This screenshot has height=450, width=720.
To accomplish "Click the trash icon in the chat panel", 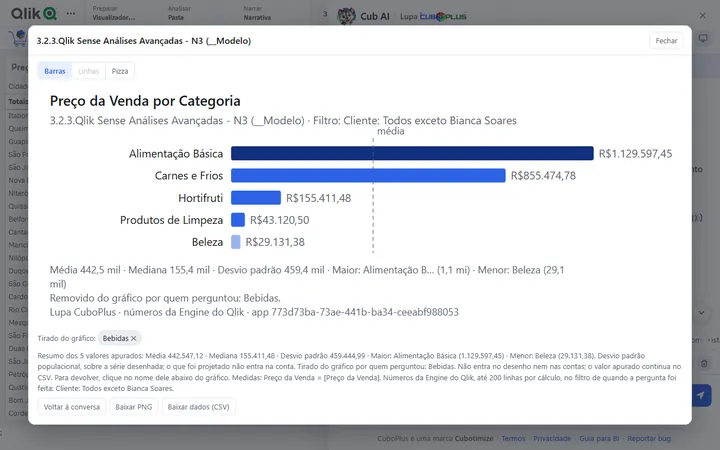I will 704,364.
